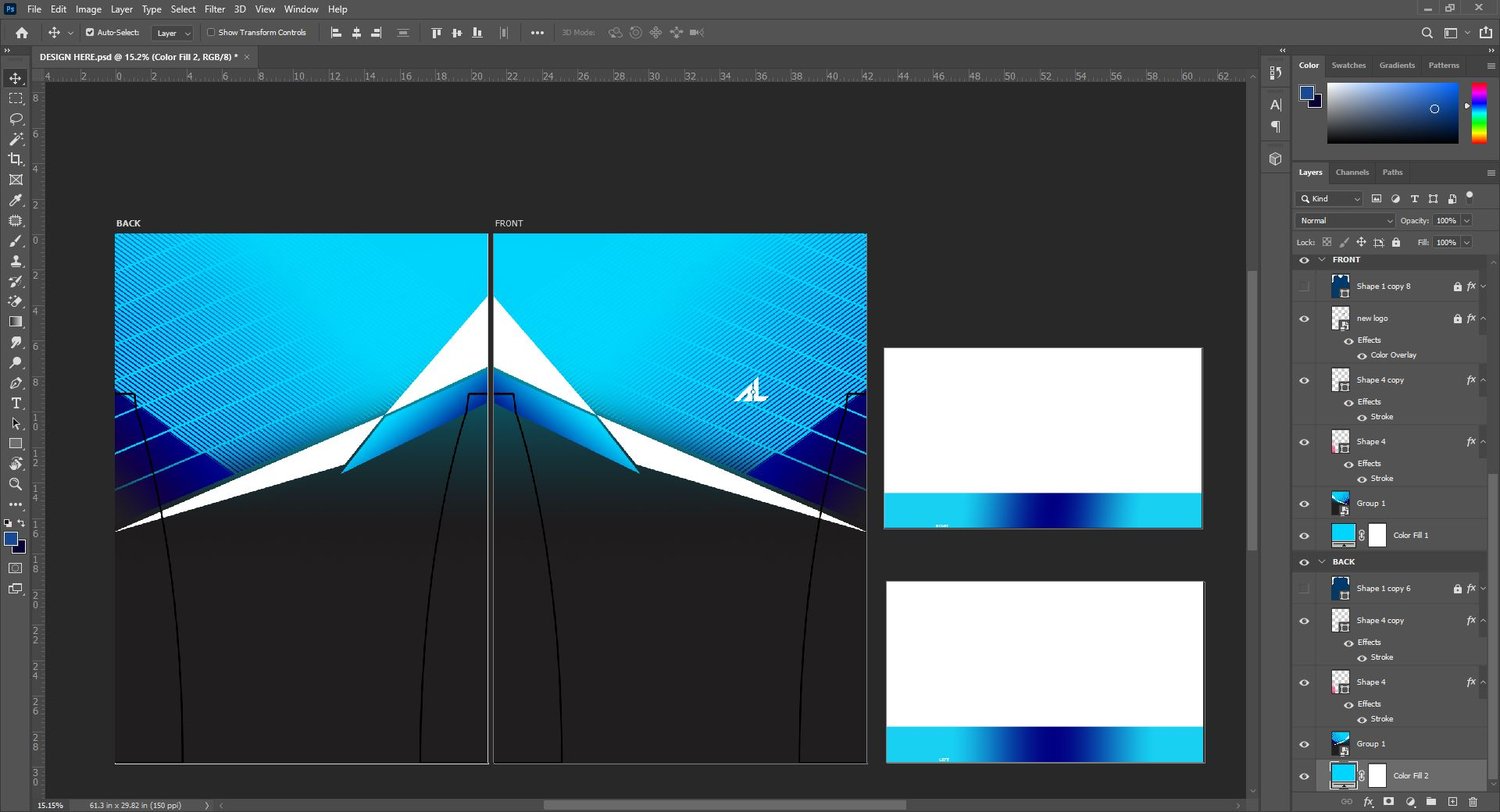The width and height of the screenshot is (1500, 812).
Task: Show the Shape 1 copy 8 layer
Action: click(1304, 287)
